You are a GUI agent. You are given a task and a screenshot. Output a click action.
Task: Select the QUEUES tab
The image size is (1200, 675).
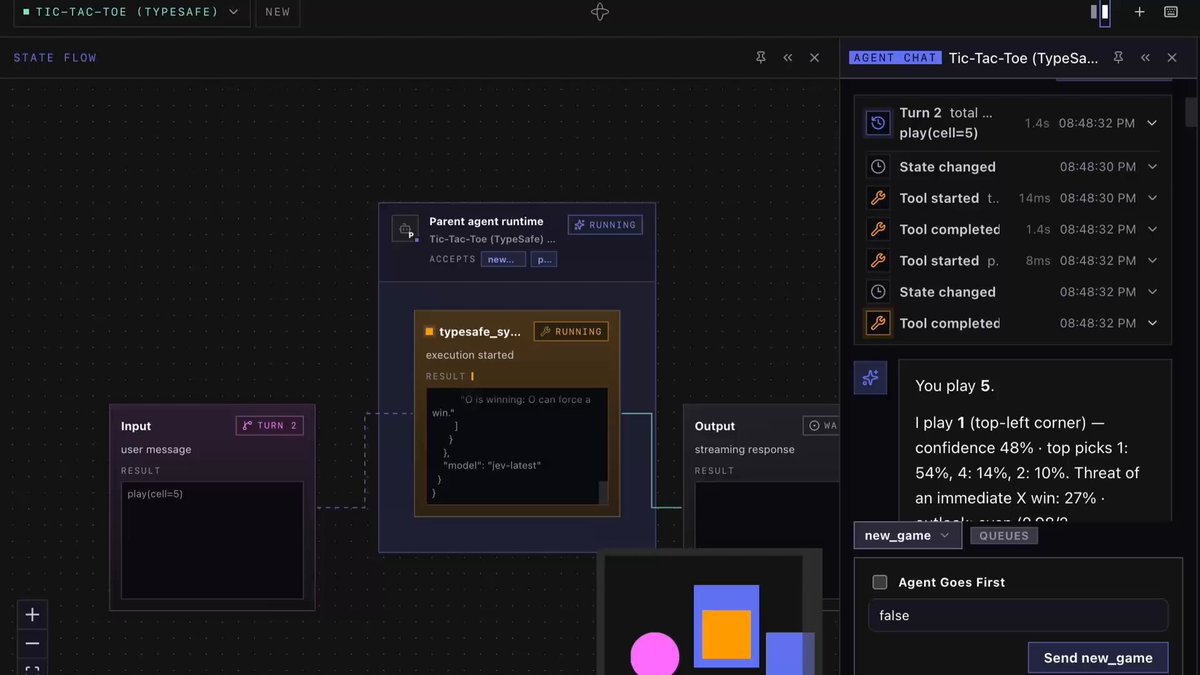[1004, 536]
